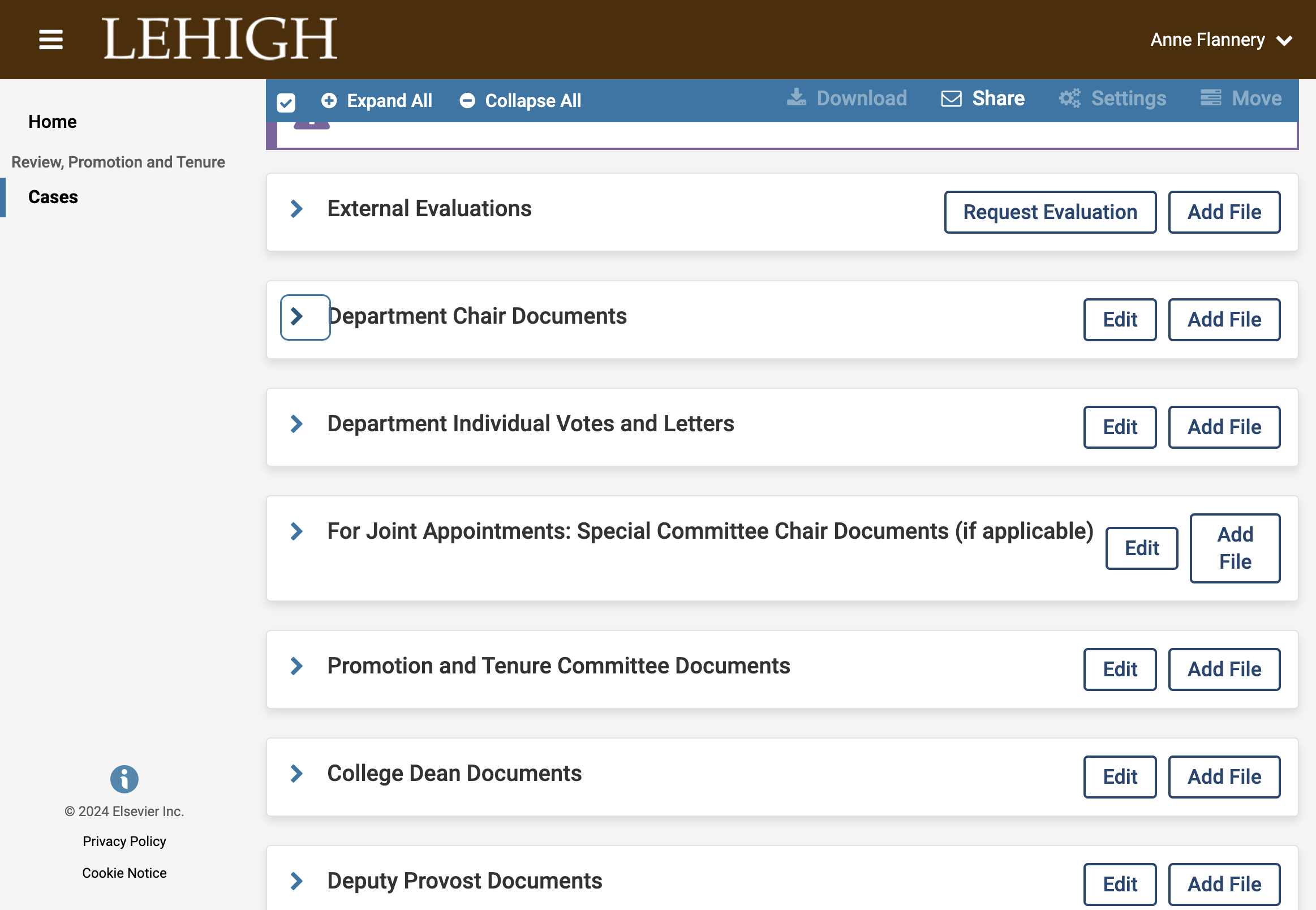Expand the Deputy Provost Documents section

click(296, 881)
